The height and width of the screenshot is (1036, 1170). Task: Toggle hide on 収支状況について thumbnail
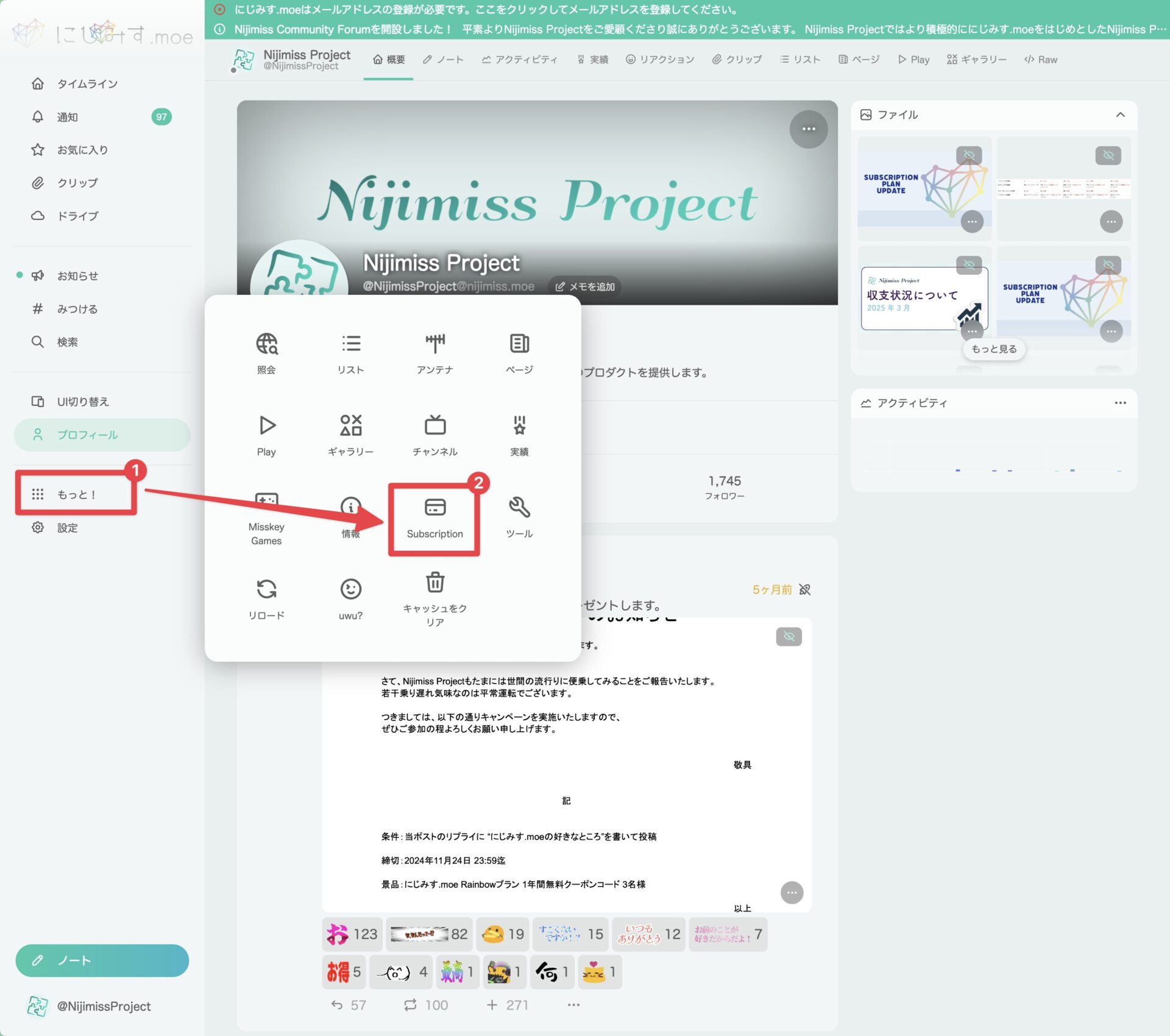point(969,264)
